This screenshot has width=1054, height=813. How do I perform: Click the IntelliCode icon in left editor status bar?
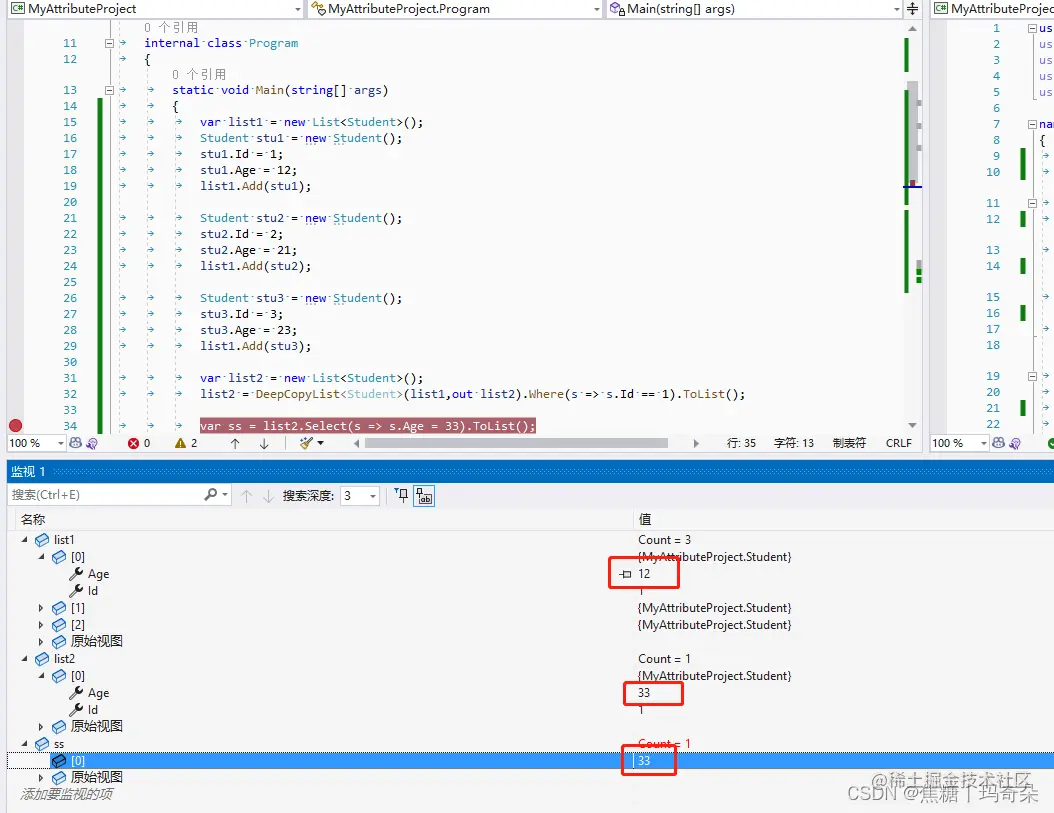(x=92, y=443)
